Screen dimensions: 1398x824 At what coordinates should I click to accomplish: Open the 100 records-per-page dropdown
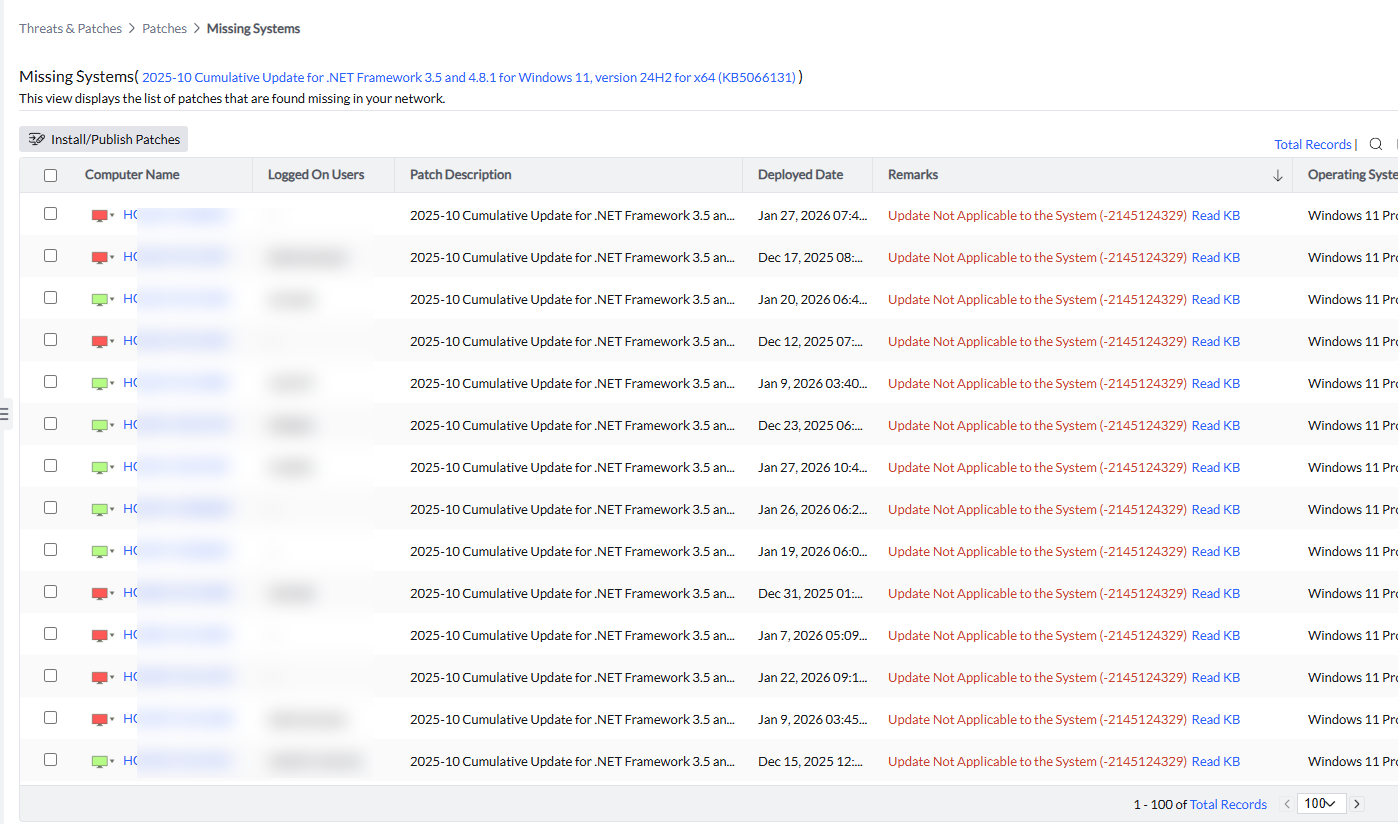point(1321,804)
